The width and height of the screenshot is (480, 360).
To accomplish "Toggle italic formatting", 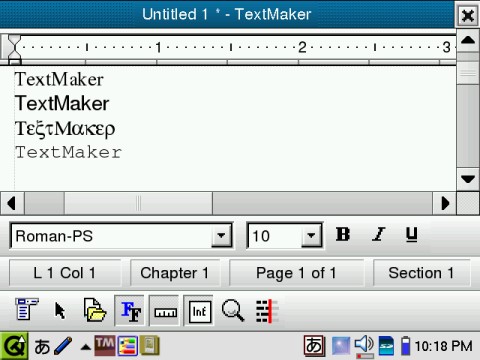I will (379, 234).
